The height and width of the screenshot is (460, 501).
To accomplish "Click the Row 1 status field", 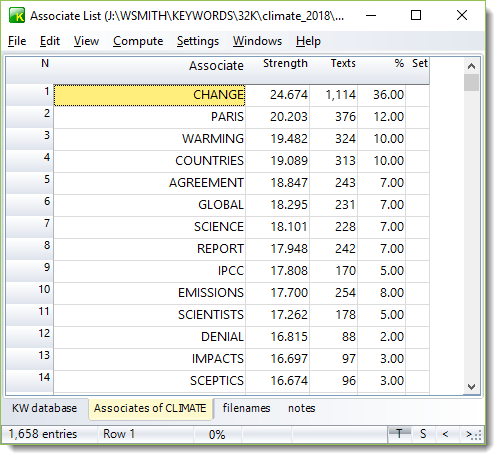I will pyautogui.click(x=146, y=434).
